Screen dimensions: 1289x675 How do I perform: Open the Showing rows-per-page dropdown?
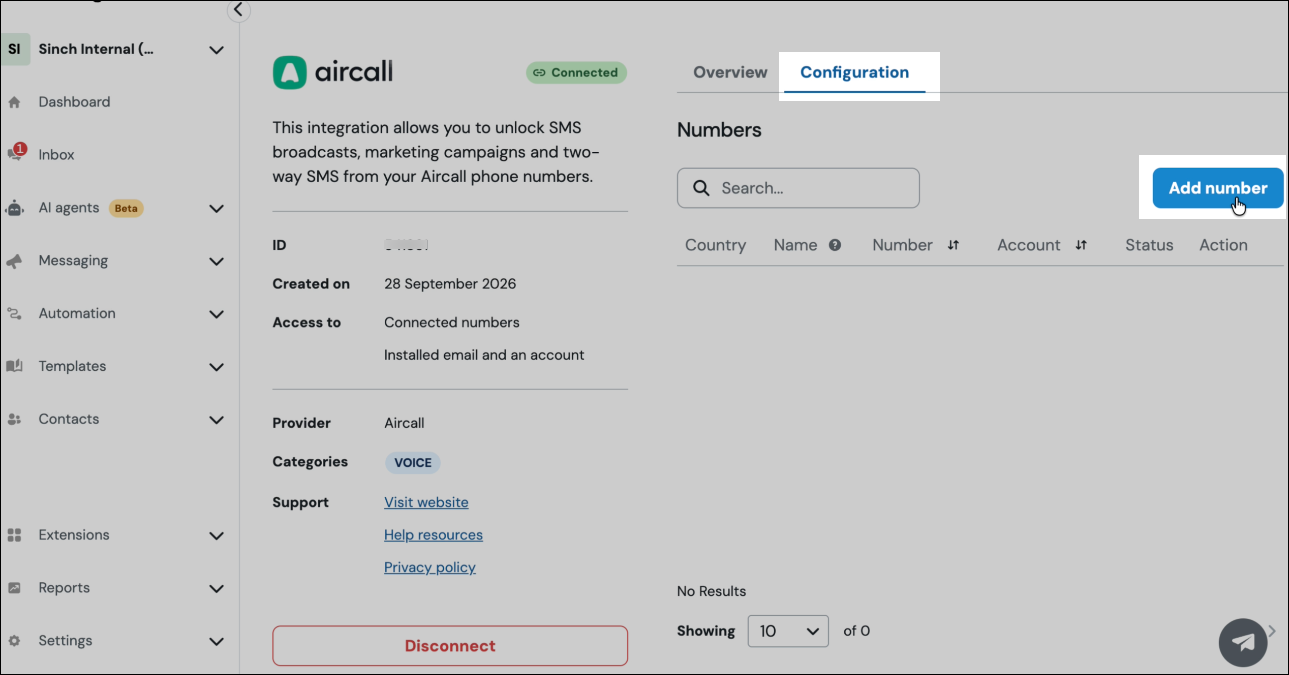[x=788, y=631]
